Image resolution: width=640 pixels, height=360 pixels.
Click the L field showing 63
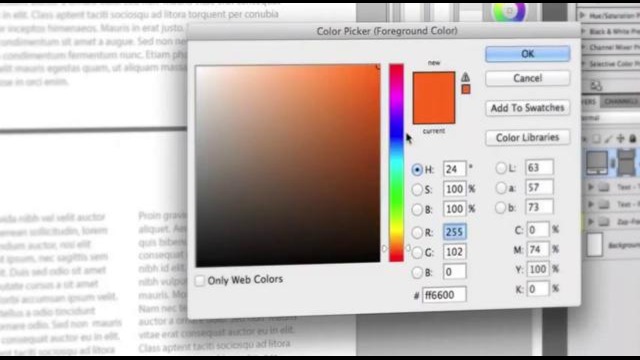coord(539,167)
